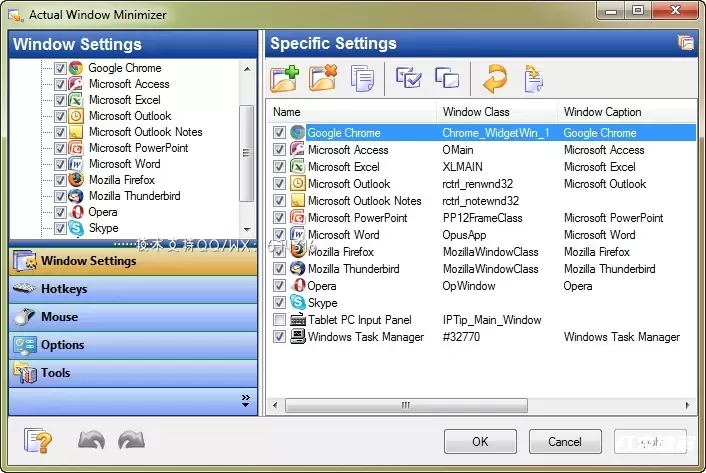Toggle Skype checkbox in the settings list
Viewport: 706px width, 473px height.
[279, 302]
